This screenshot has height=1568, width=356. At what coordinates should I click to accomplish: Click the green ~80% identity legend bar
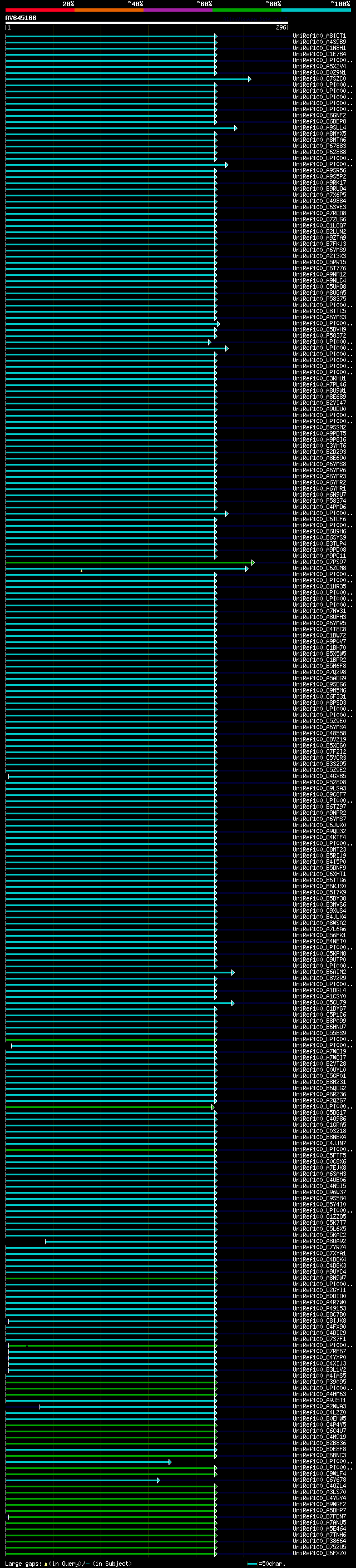pos(247,10)
